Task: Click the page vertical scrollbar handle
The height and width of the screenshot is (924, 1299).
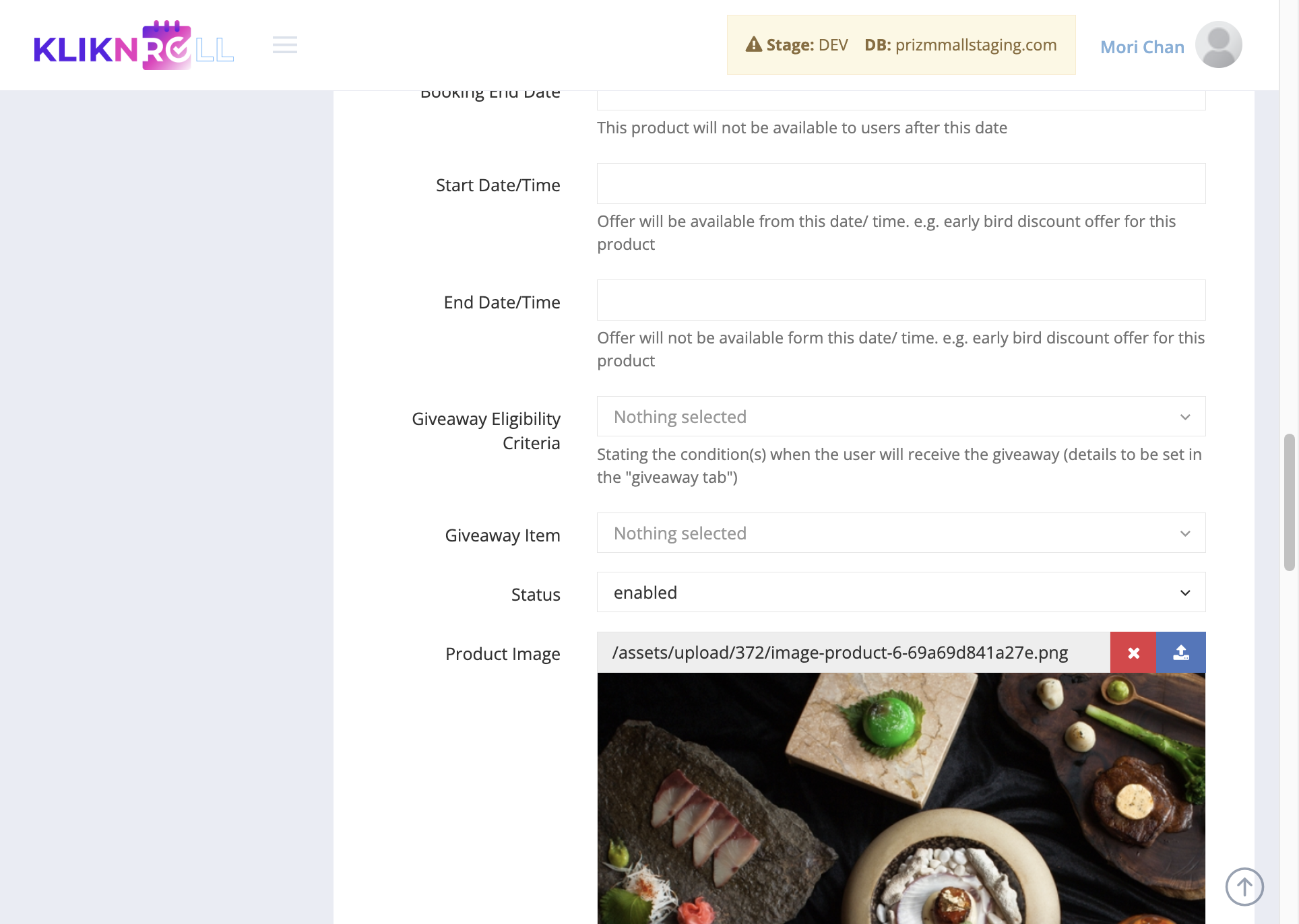Action: coord(1290,502)
